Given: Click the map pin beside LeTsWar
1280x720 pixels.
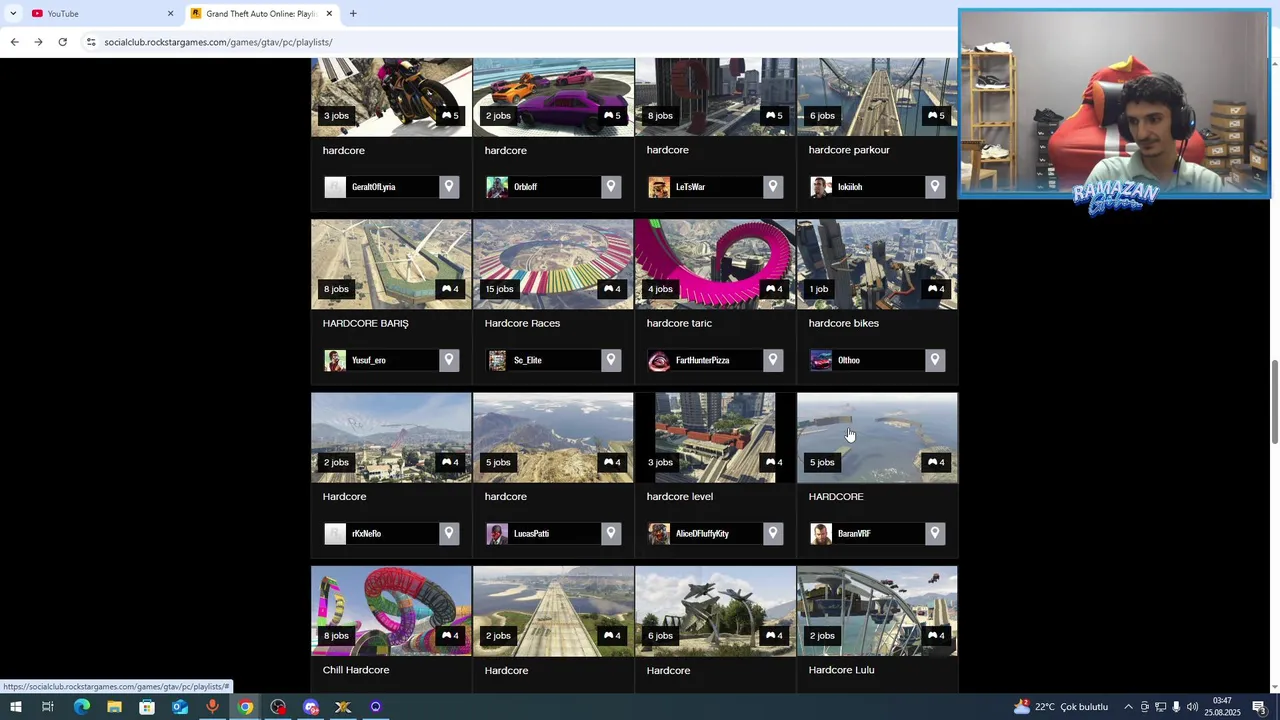Looking at the screenshot, I should coord(773,187).
